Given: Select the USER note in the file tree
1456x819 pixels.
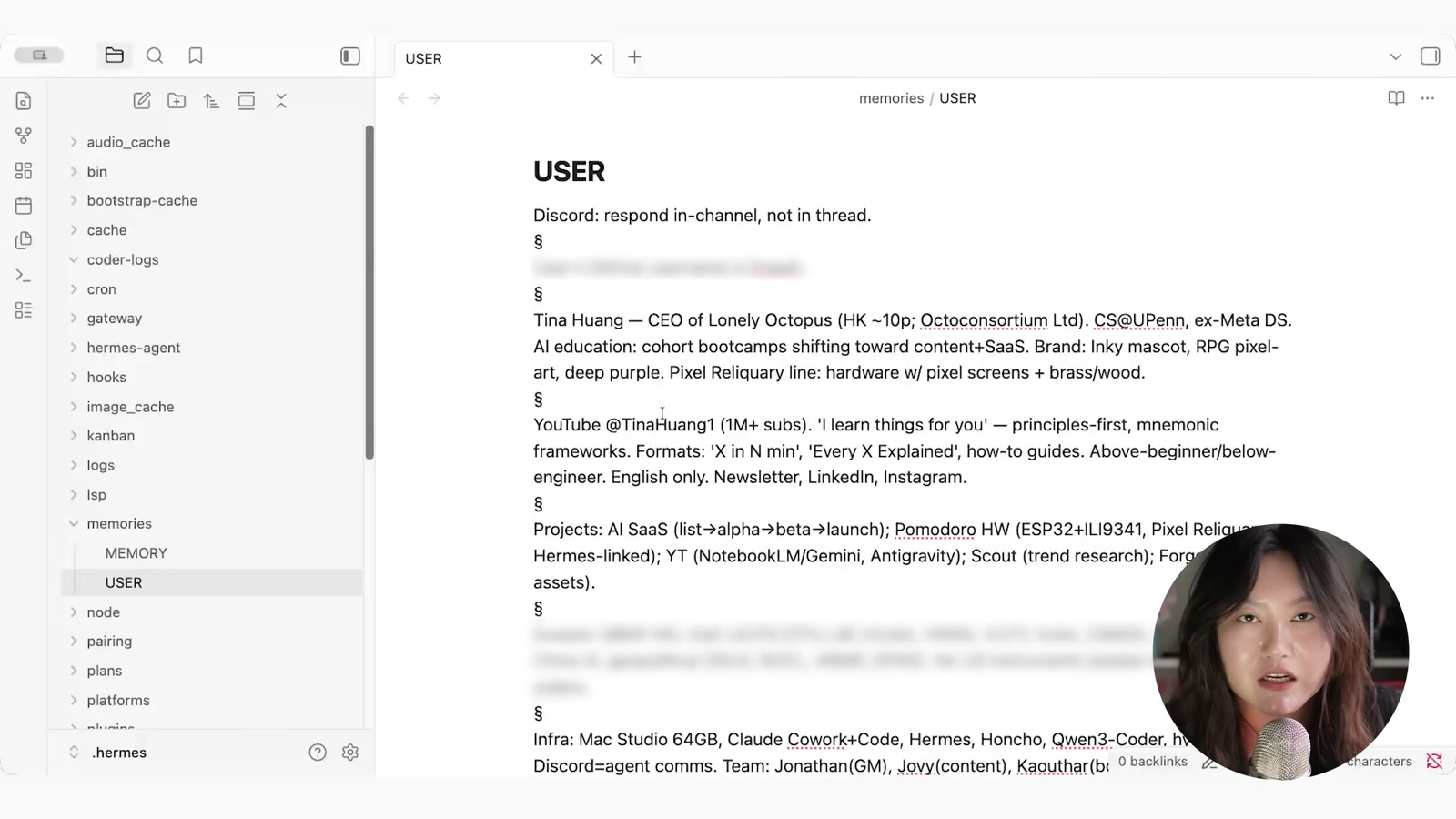Looking at the screenshot, I should [212, 582].
